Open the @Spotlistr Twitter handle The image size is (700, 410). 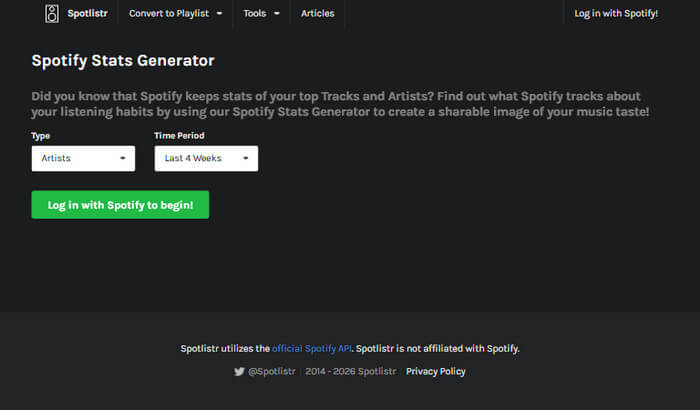click(x=272, y=372)
